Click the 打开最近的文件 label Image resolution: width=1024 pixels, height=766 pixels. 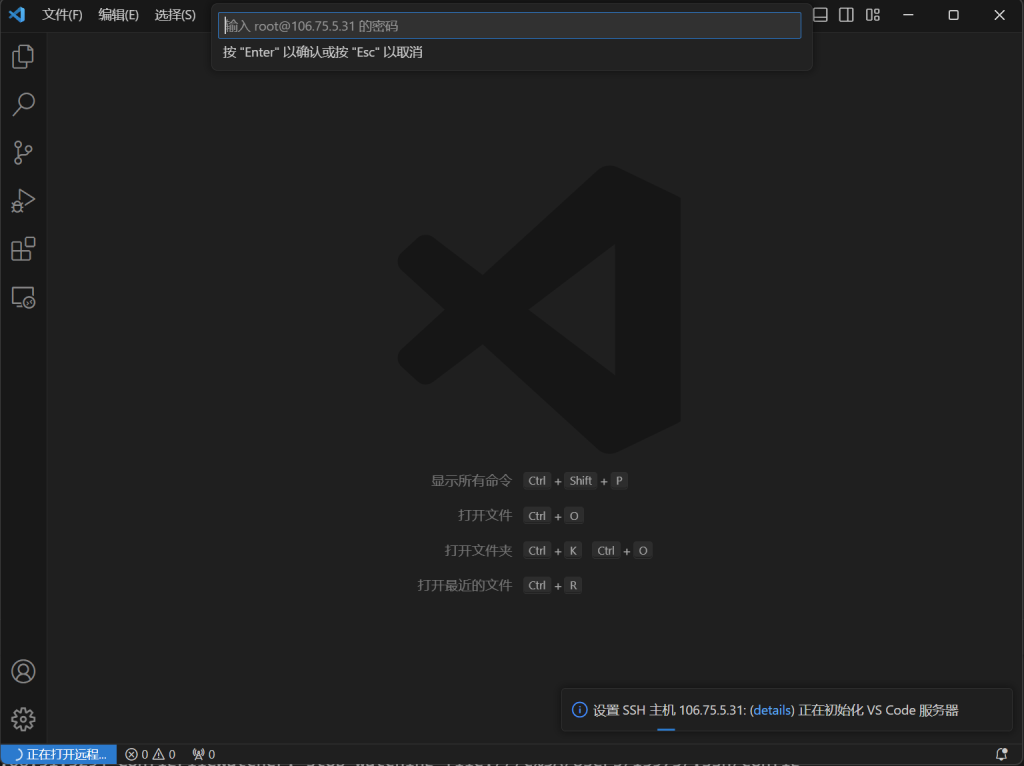[x=464, y=586]
